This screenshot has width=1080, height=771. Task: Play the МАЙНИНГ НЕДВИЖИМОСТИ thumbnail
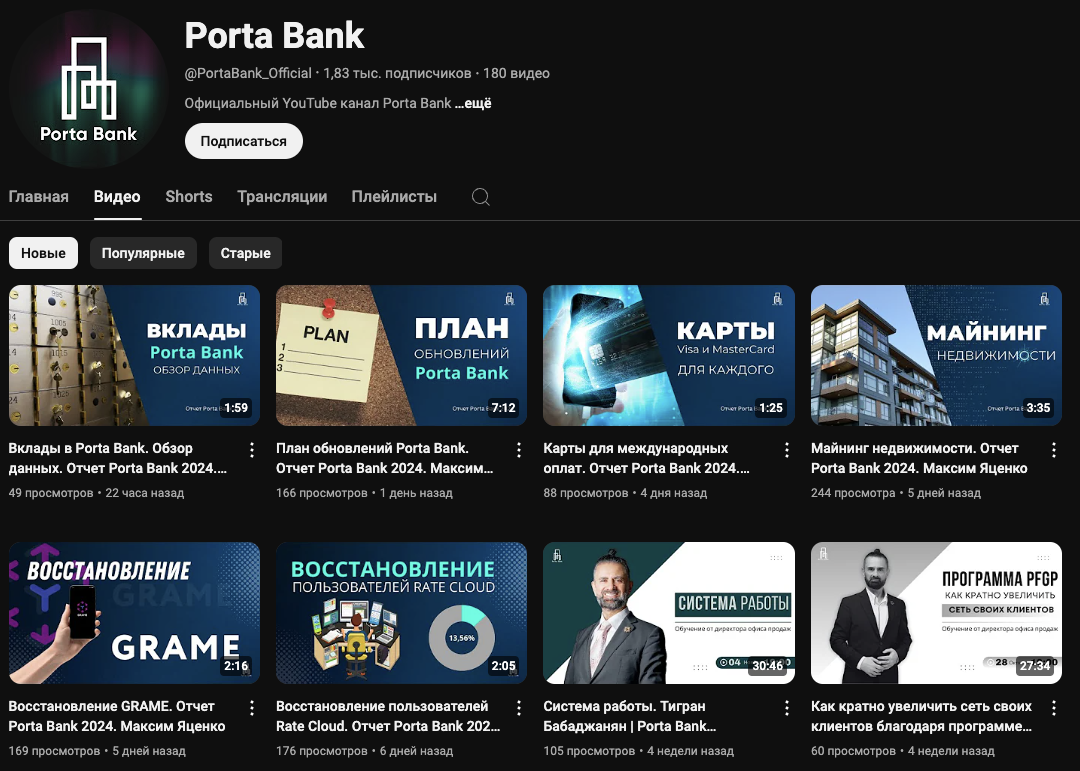(x=937, y=356)
